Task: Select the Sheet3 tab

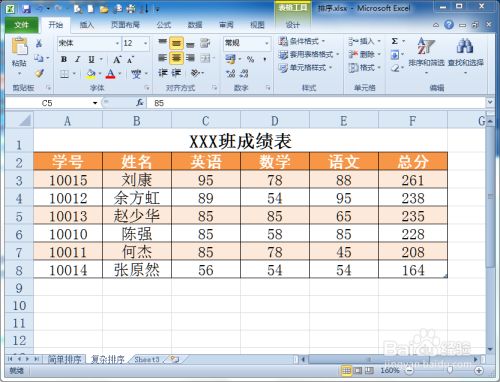Action: (x=147, y=359)
